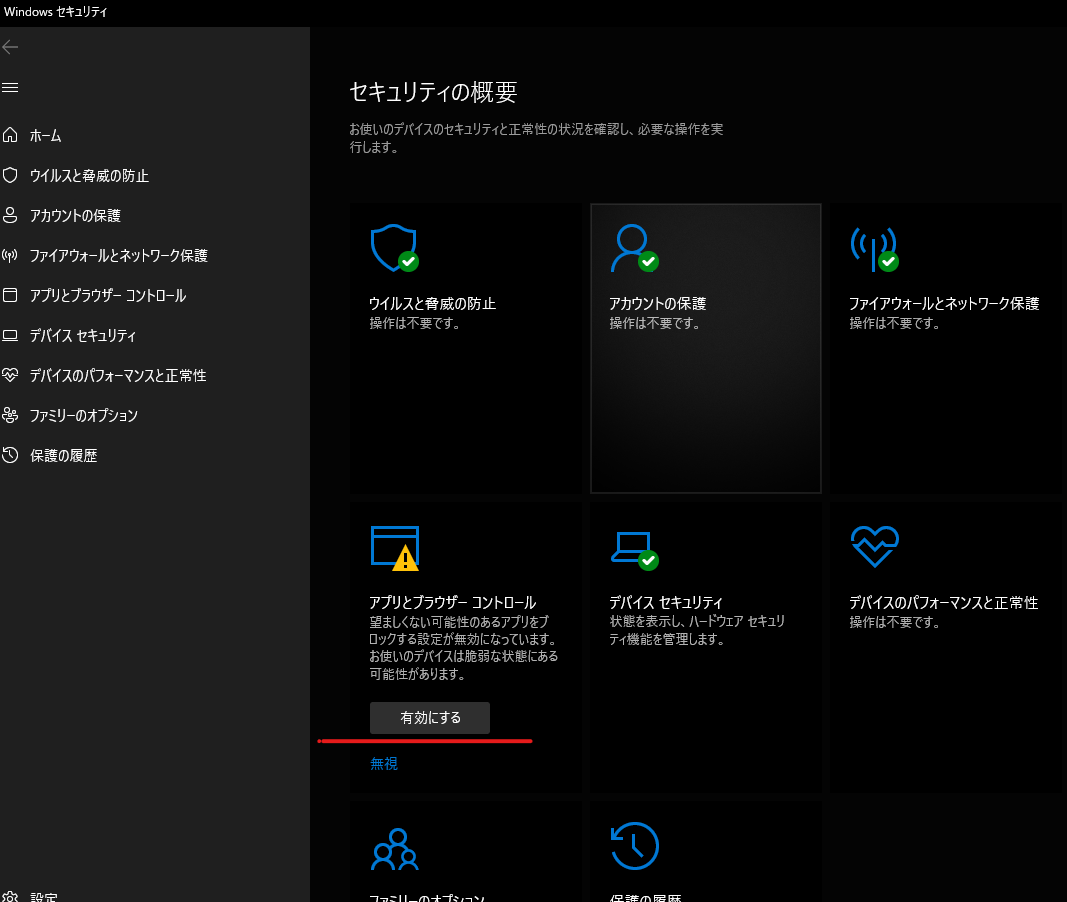
Task: Click the large shield icon on virus protection card
Action: (x=395, y=248)
